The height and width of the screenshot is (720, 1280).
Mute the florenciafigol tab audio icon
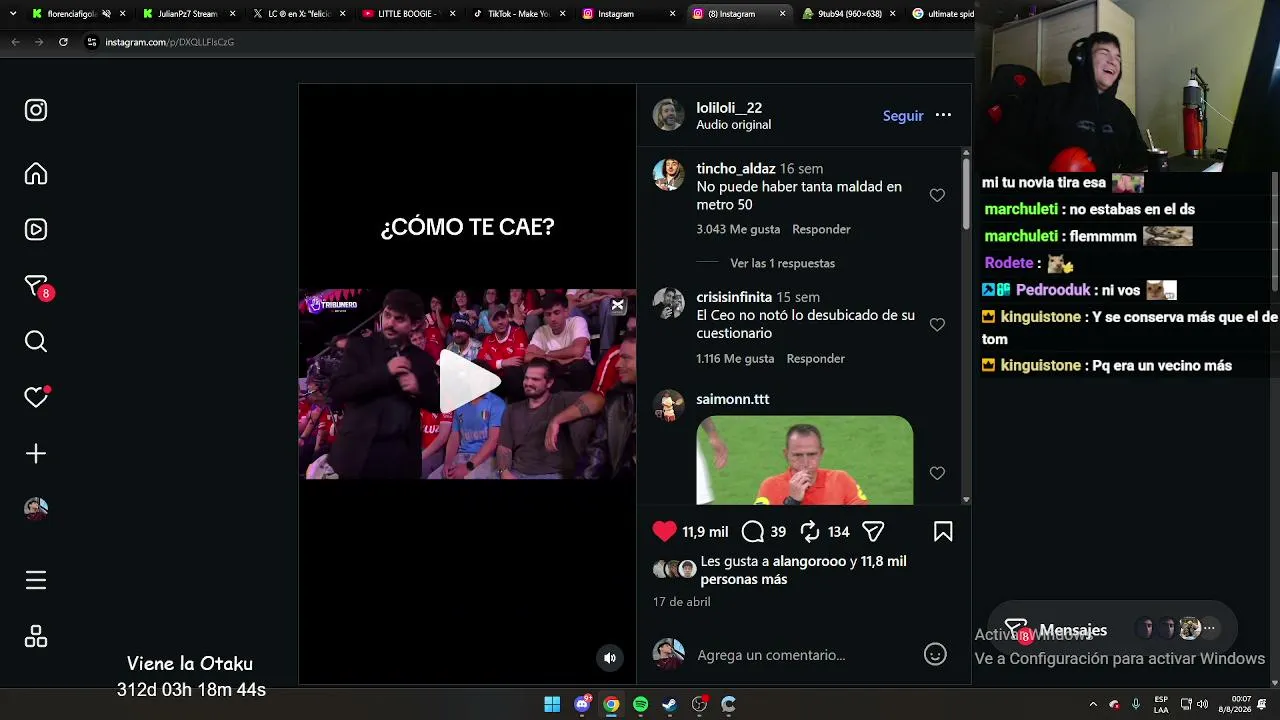tap(106, 14)
